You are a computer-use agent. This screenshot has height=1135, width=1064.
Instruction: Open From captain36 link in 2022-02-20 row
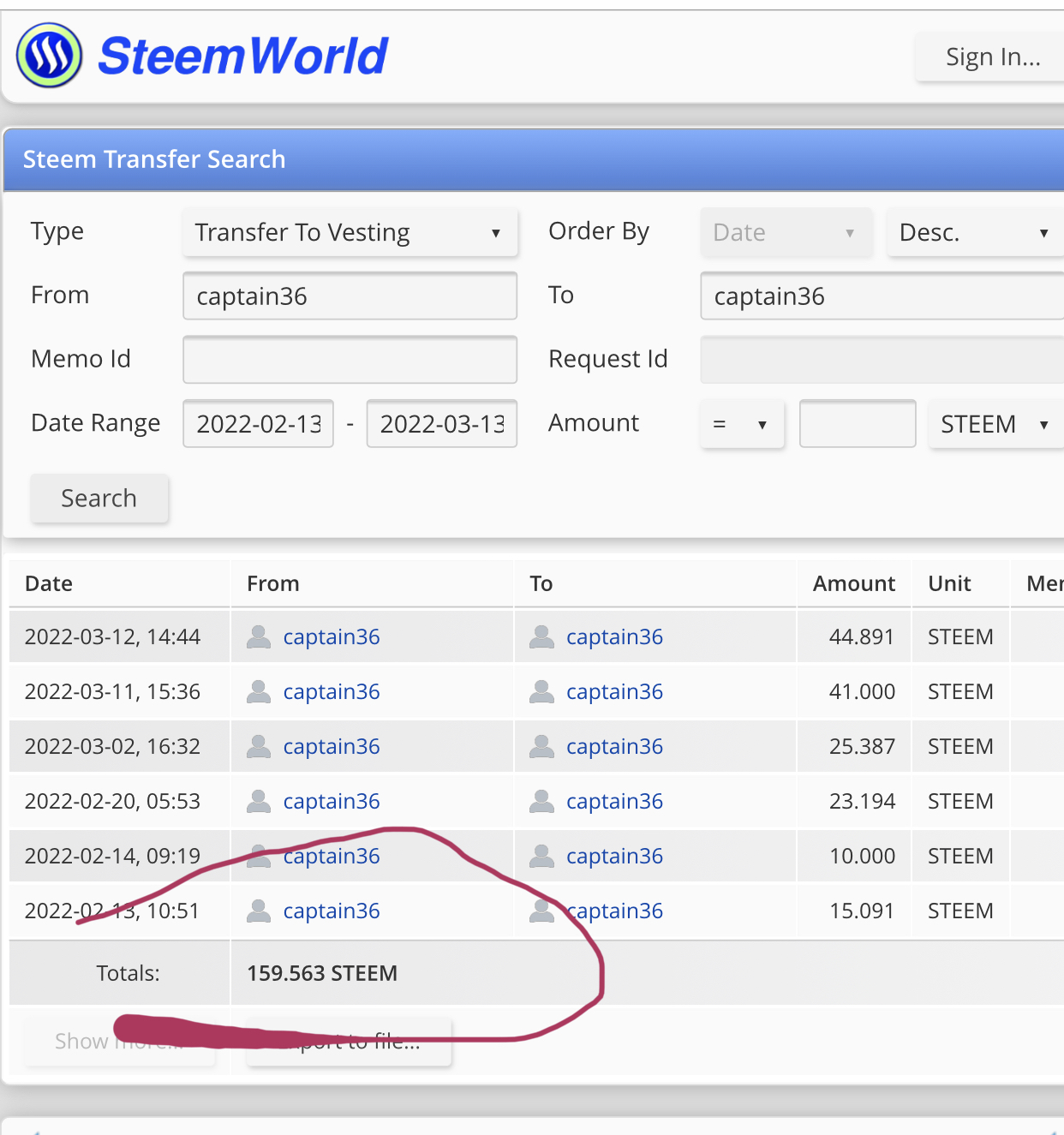point(332,802)
